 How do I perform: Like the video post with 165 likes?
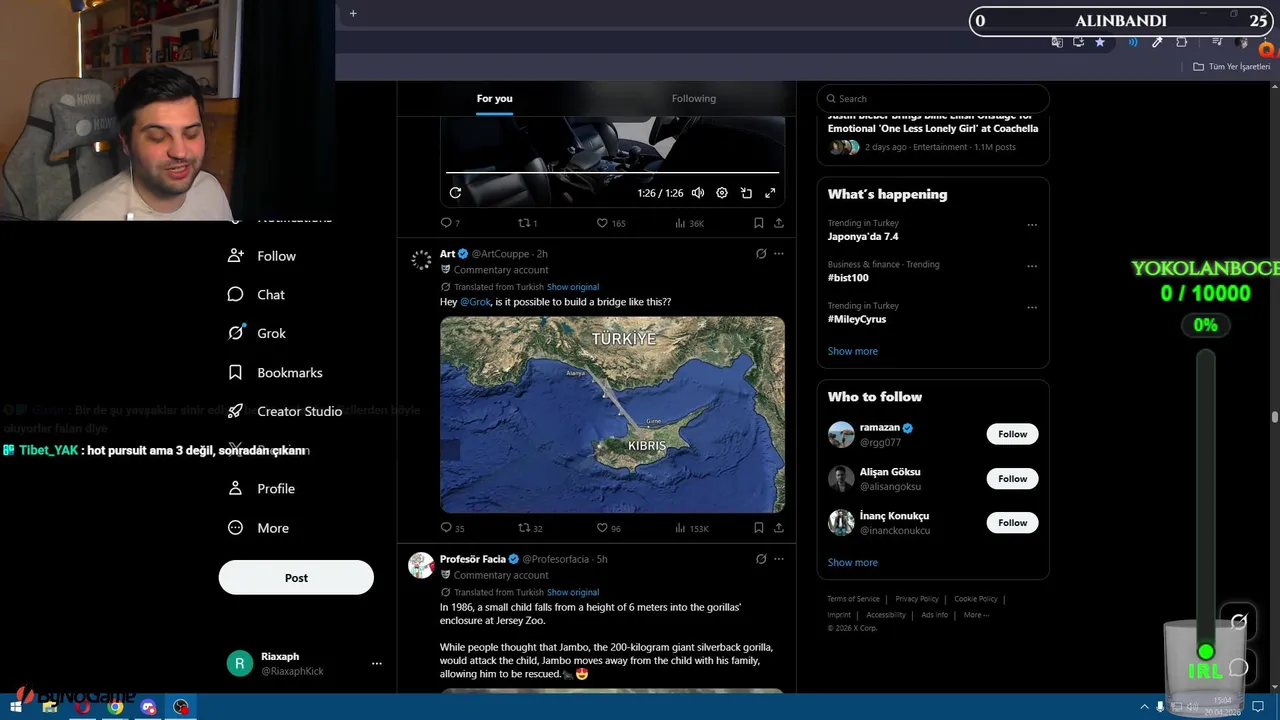[x=610, y=223]
